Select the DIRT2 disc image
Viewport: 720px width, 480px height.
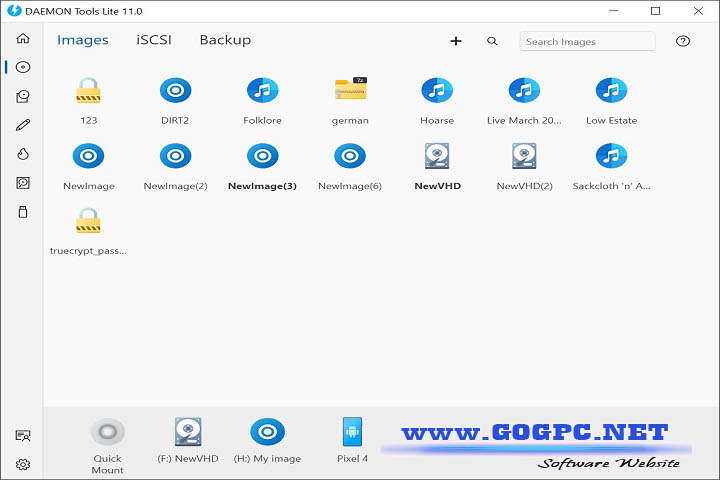tap(175, 101)
